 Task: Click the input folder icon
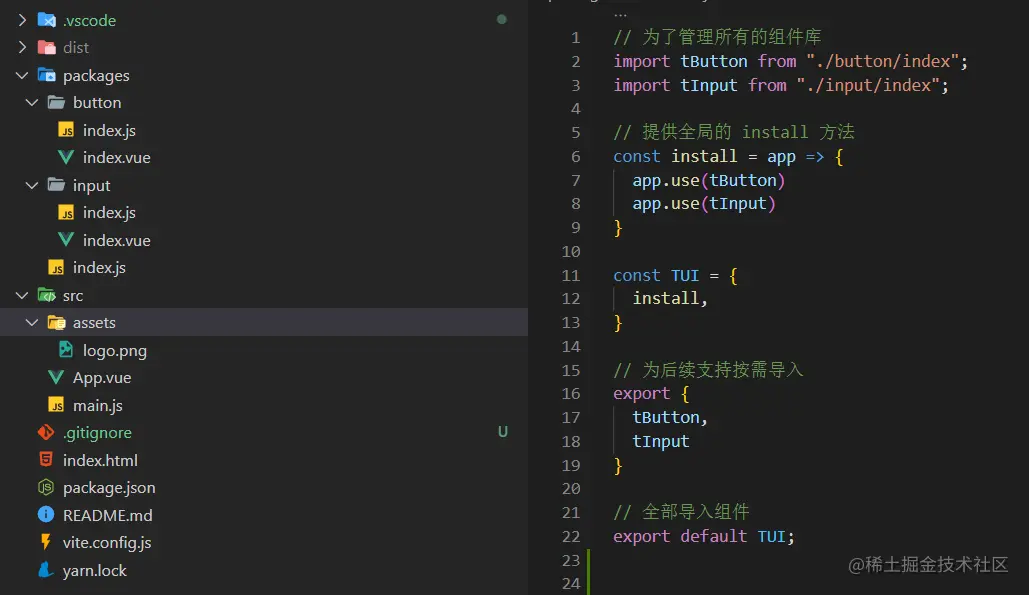pyautogui.click(x=56, y=185)
